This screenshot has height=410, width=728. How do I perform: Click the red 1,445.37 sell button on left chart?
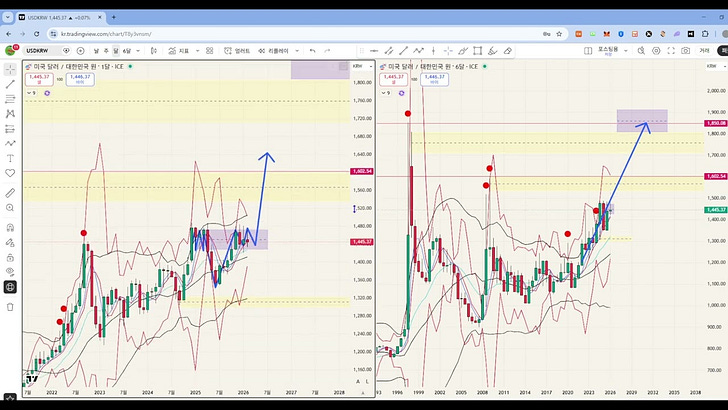pos(39,79)
